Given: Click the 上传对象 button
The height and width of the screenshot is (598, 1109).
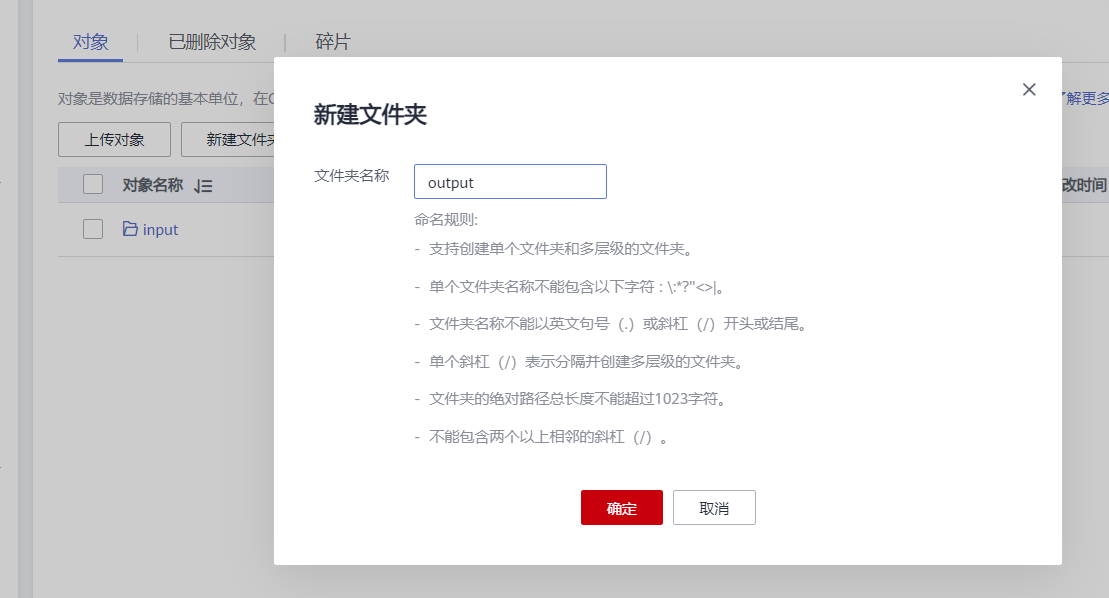Looking at the screenshot, I should pyautogui.click(x=114, y=139).
